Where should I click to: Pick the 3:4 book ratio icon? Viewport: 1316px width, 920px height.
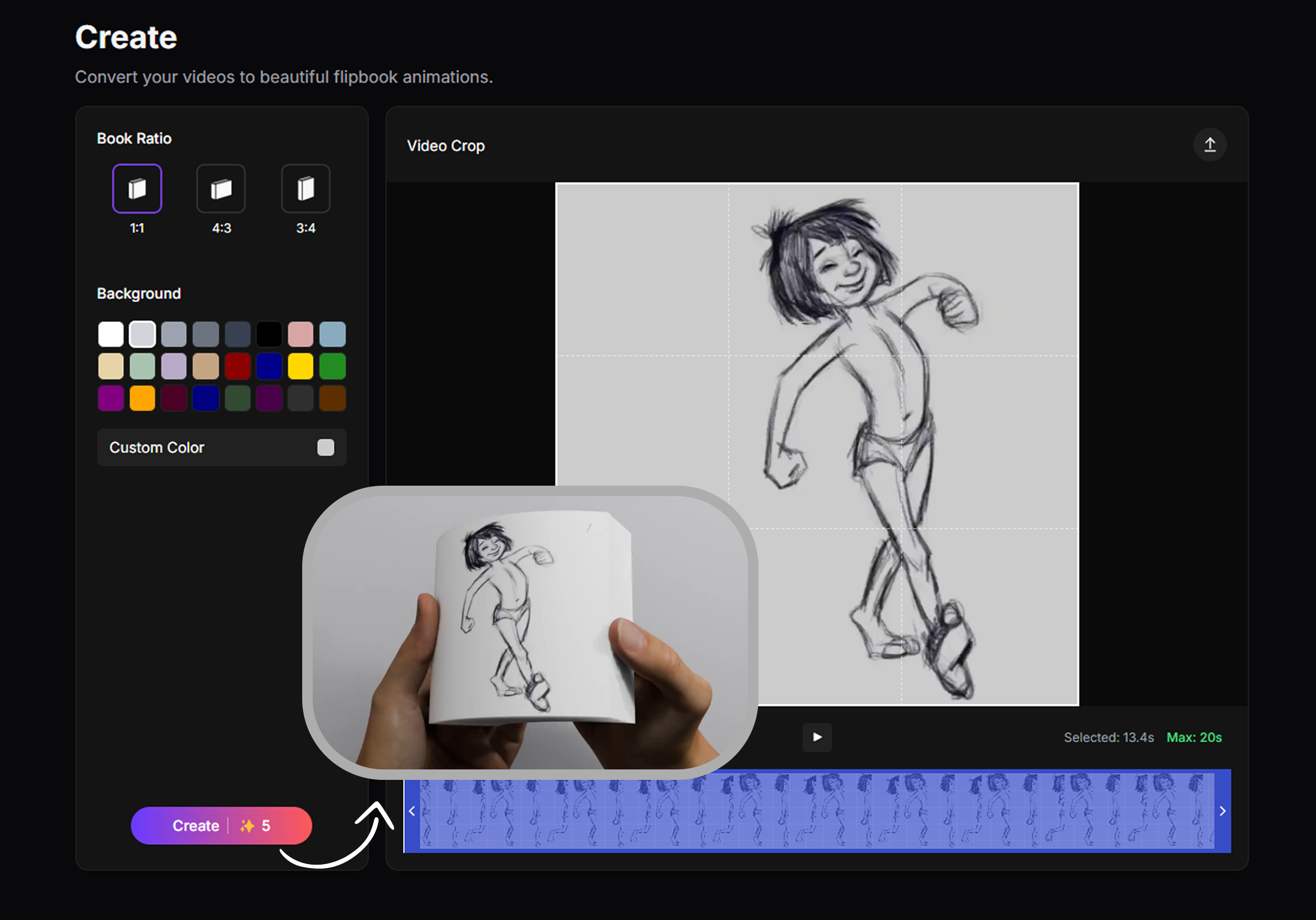tap(306, 188)
